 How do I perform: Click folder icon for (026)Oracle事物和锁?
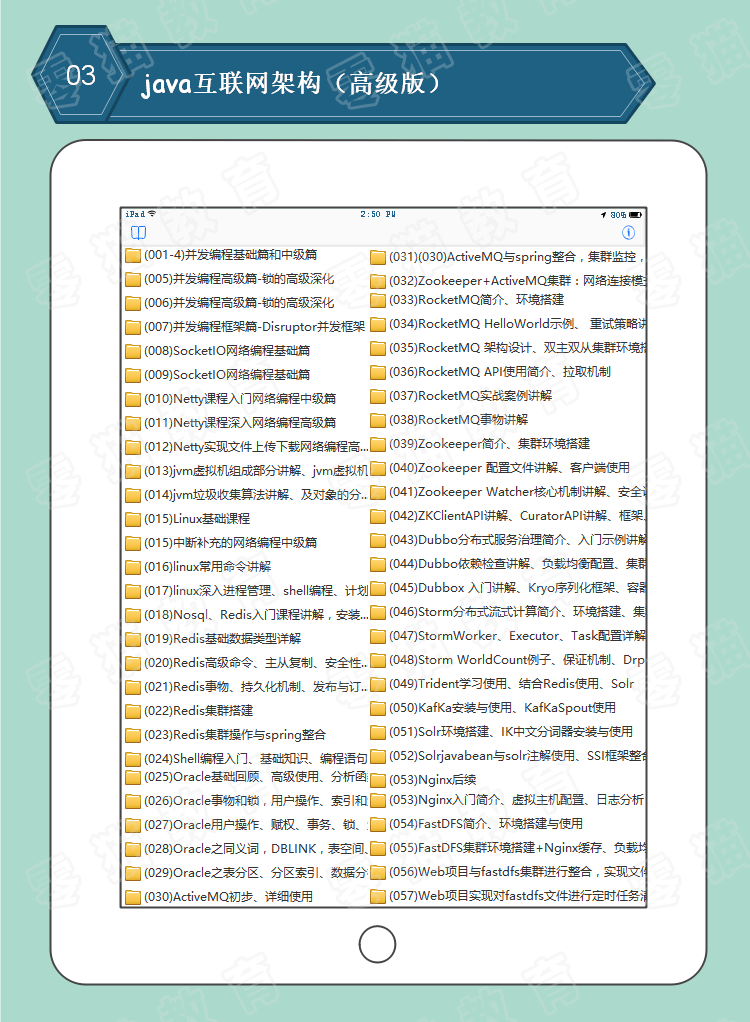pyautogui.click(x=133, y=802)
